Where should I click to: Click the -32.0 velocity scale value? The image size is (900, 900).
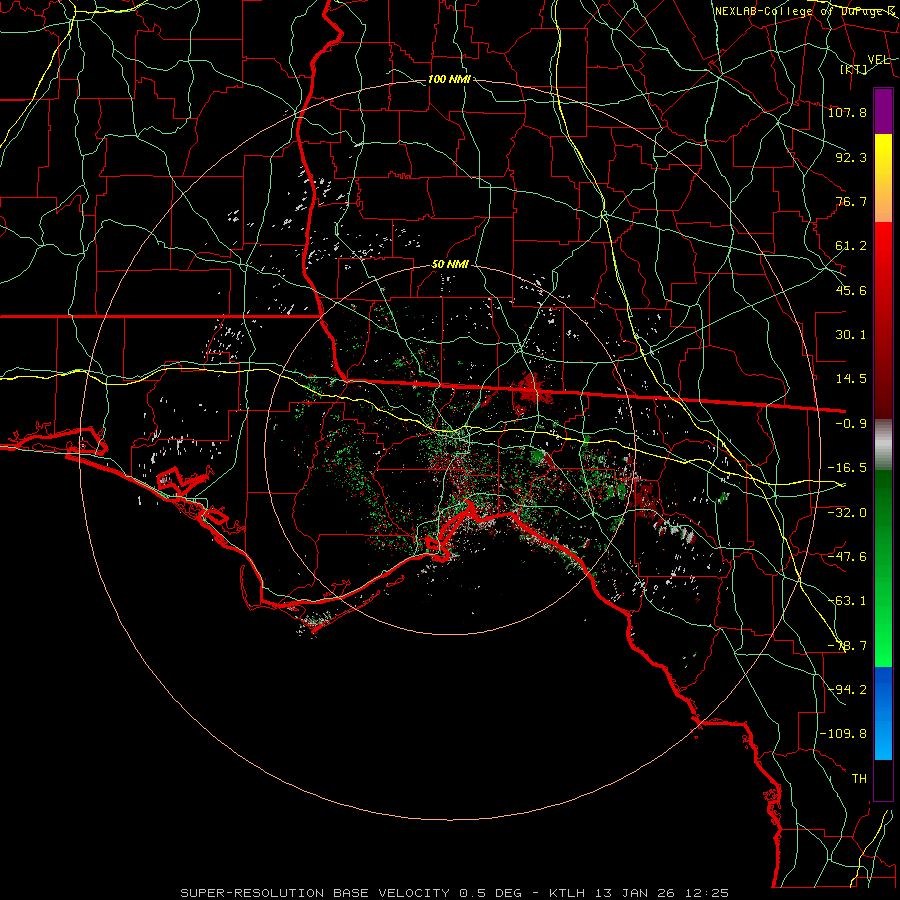coord(847,512)
